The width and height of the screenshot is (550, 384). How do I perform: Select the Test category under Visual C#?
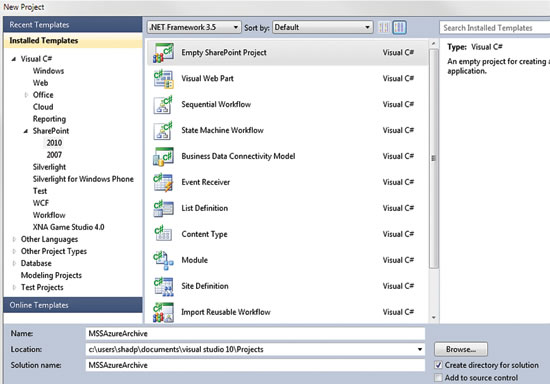tap(40, 191)
